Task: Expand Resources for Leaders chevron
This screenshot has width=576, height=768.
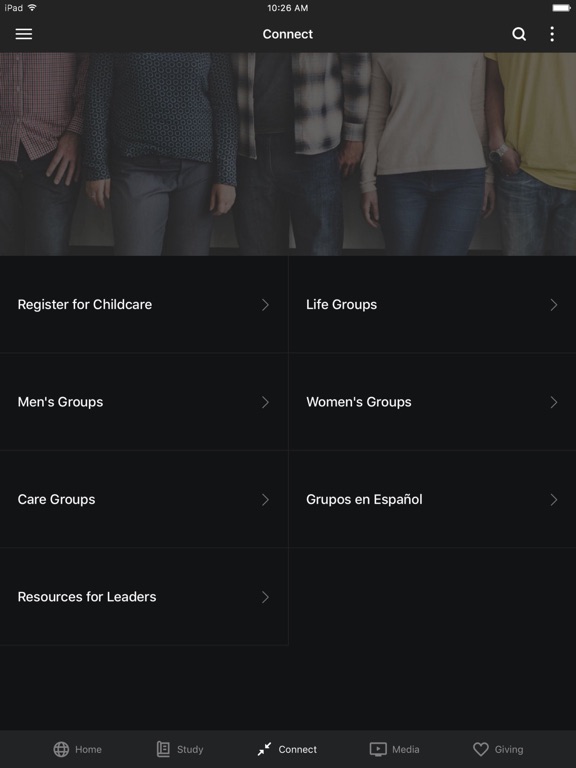Action: tap(265, 597)
